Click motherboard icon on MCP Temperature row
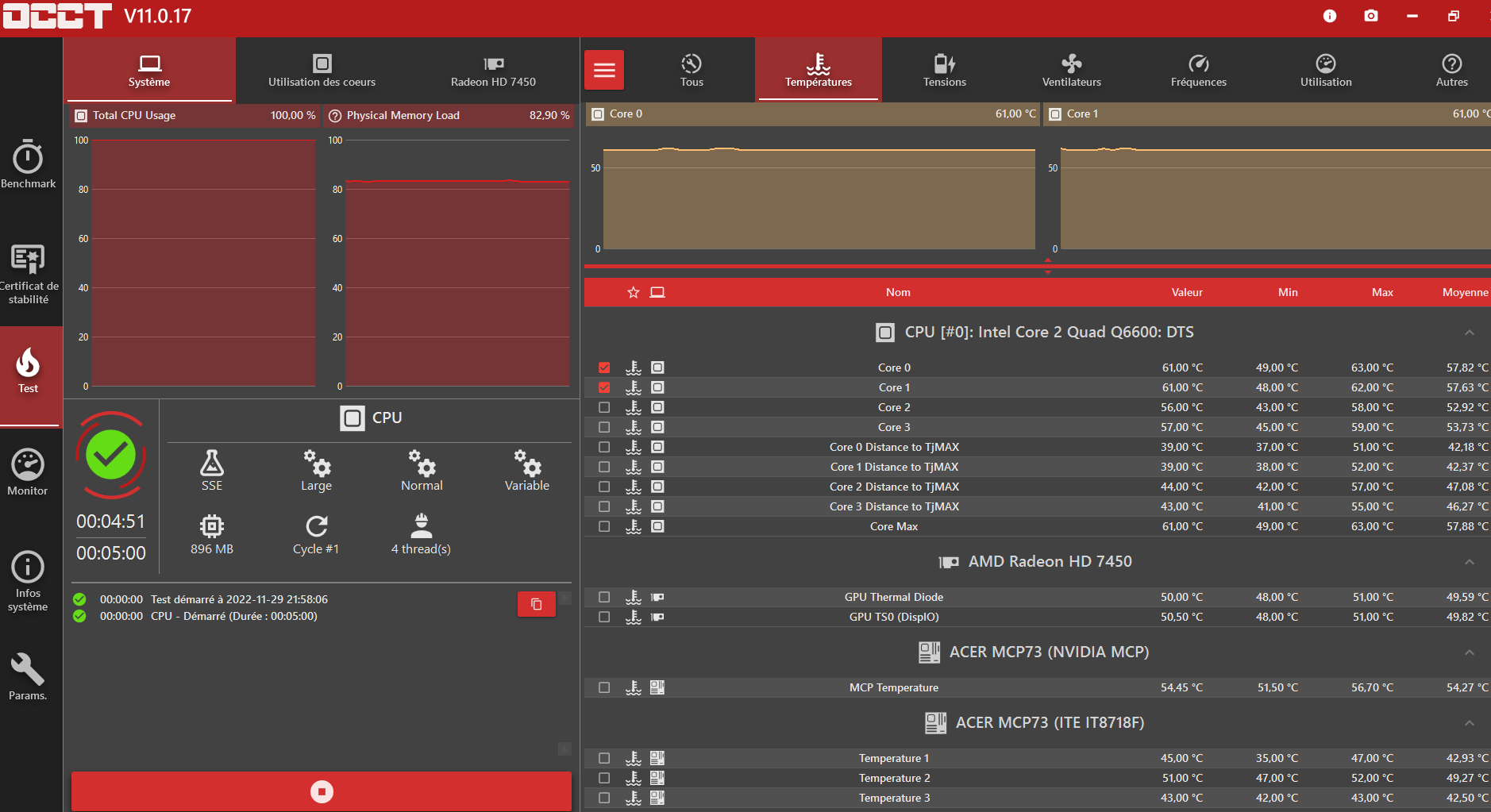The image size is (1491, 812). coord(657,687)
